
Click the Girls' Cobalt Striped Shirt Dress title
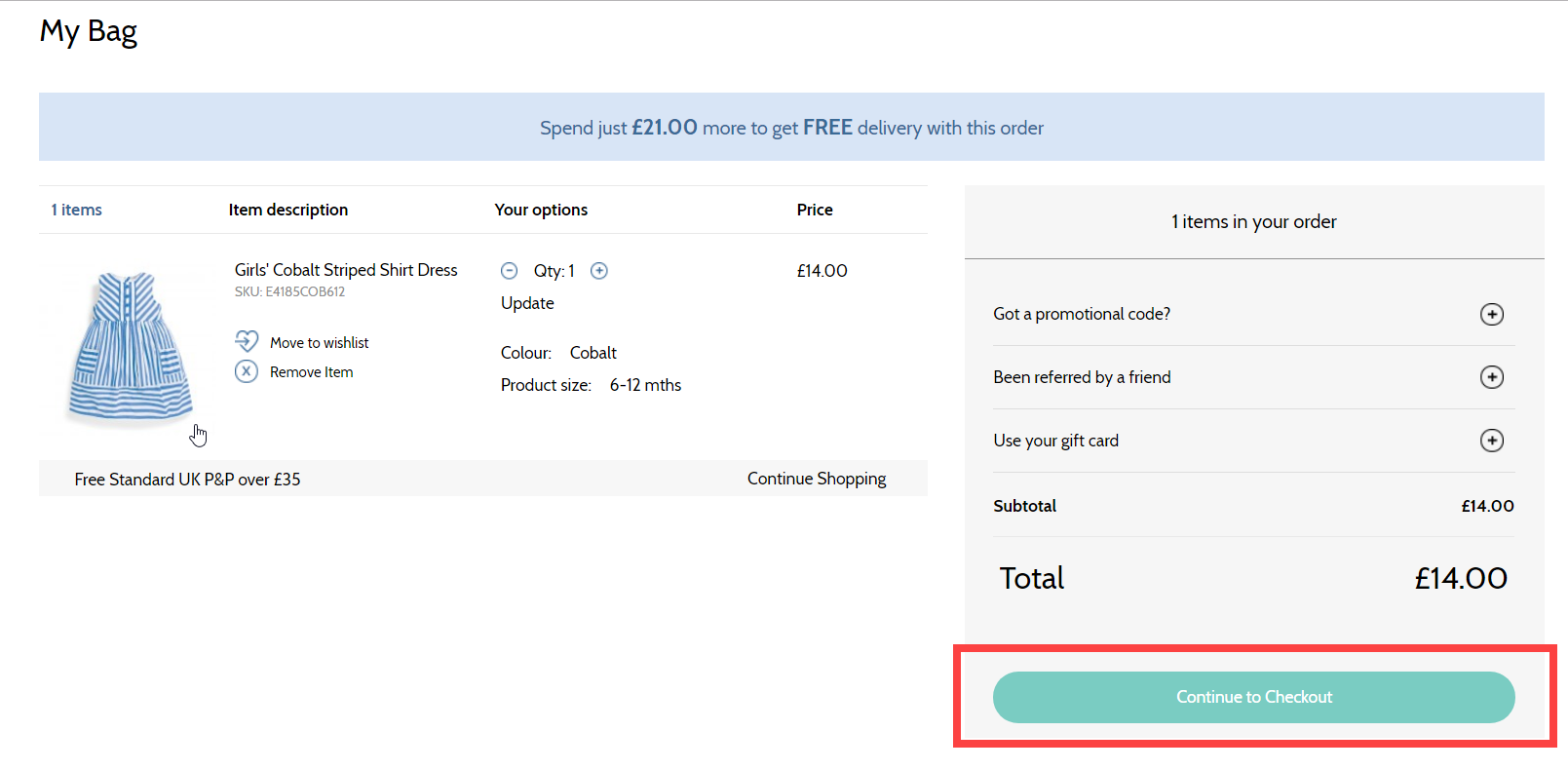[346, 270]
